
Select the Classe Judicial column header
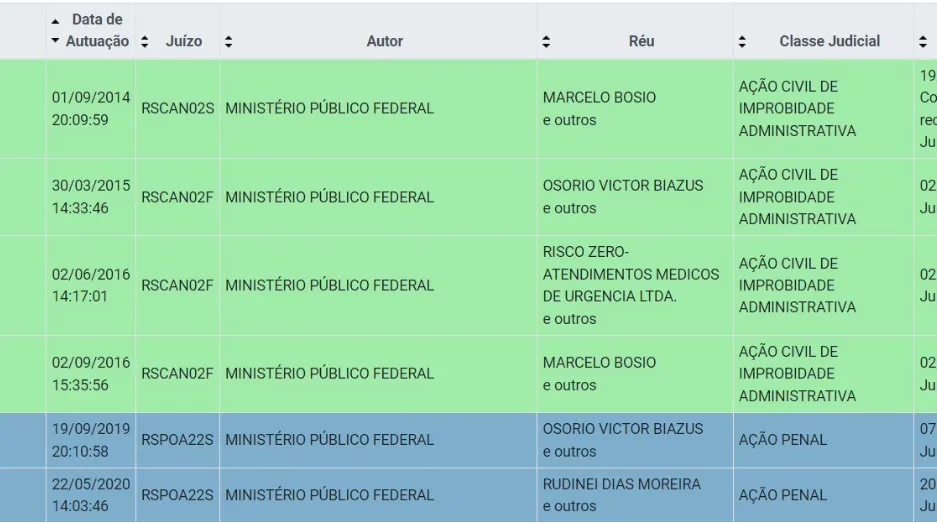[x=829, y=41]
